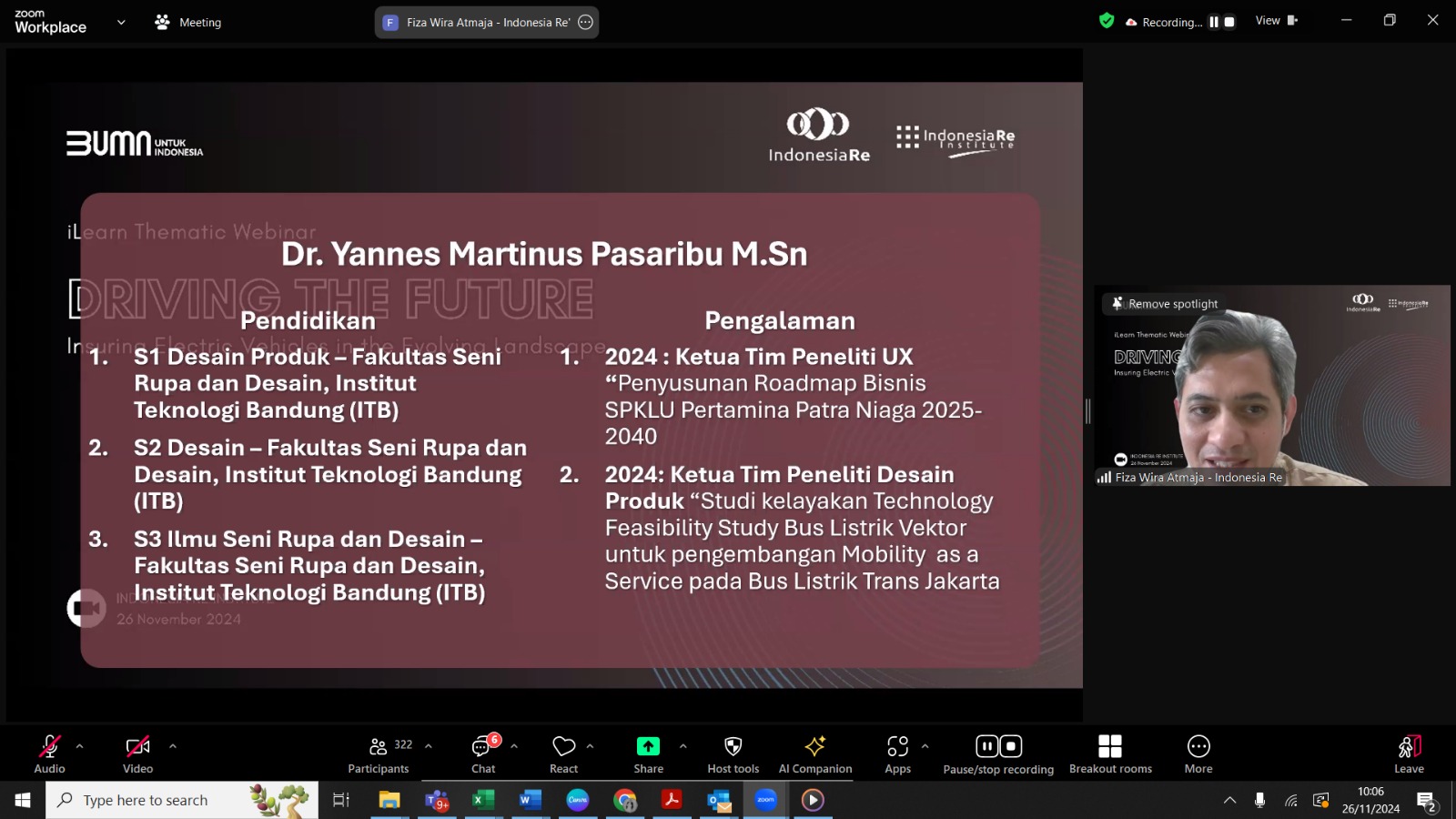Screen dimensions: 1456x819
Task: Select the Meeting tab at top
Action: 188,23
